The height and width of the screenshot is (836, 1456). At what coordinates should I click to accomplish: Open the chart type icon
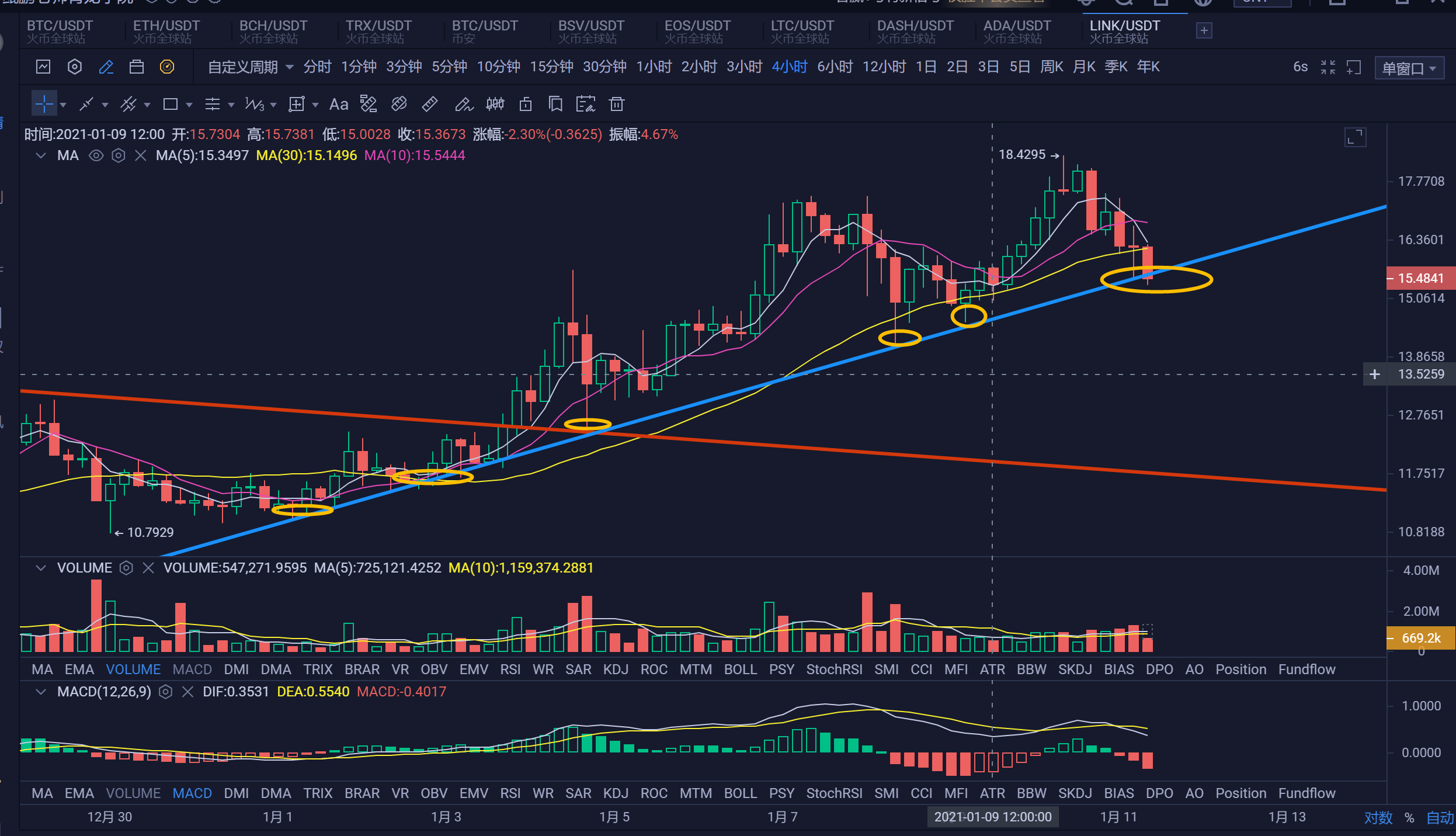(43, 67)
